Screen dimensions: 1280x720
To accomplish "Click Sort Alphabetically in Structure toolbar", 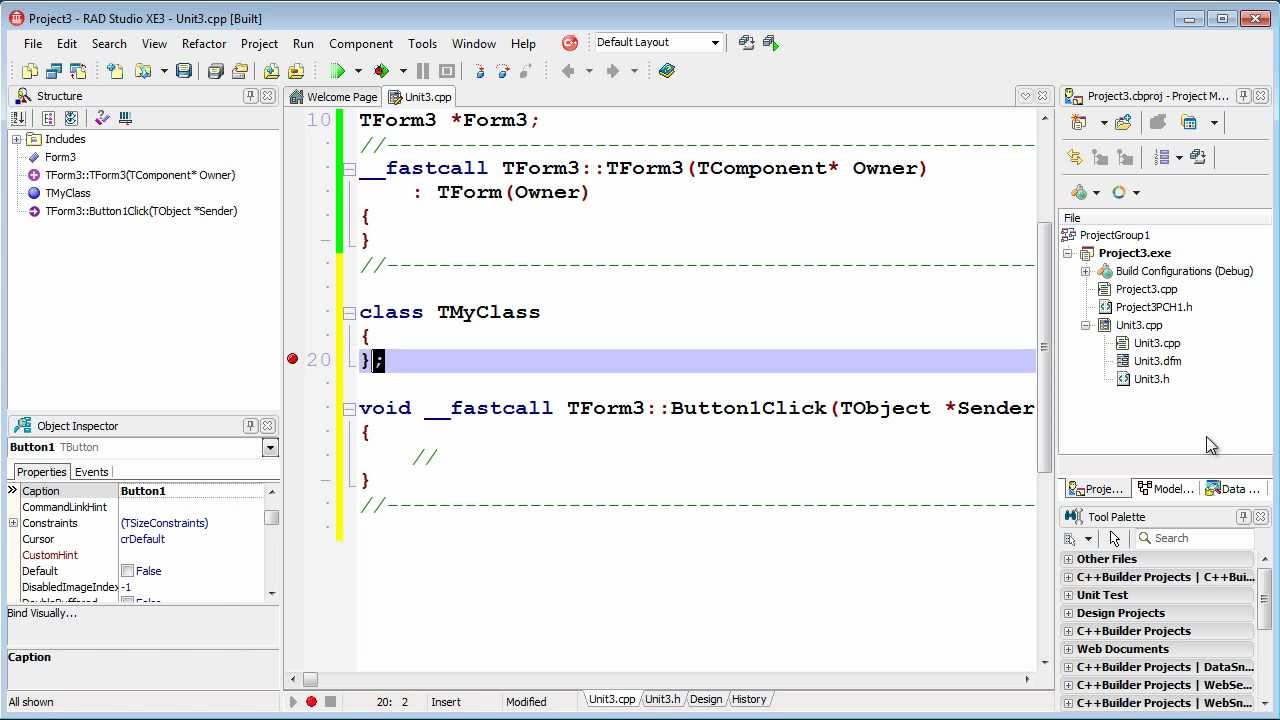I will point(18,118).
